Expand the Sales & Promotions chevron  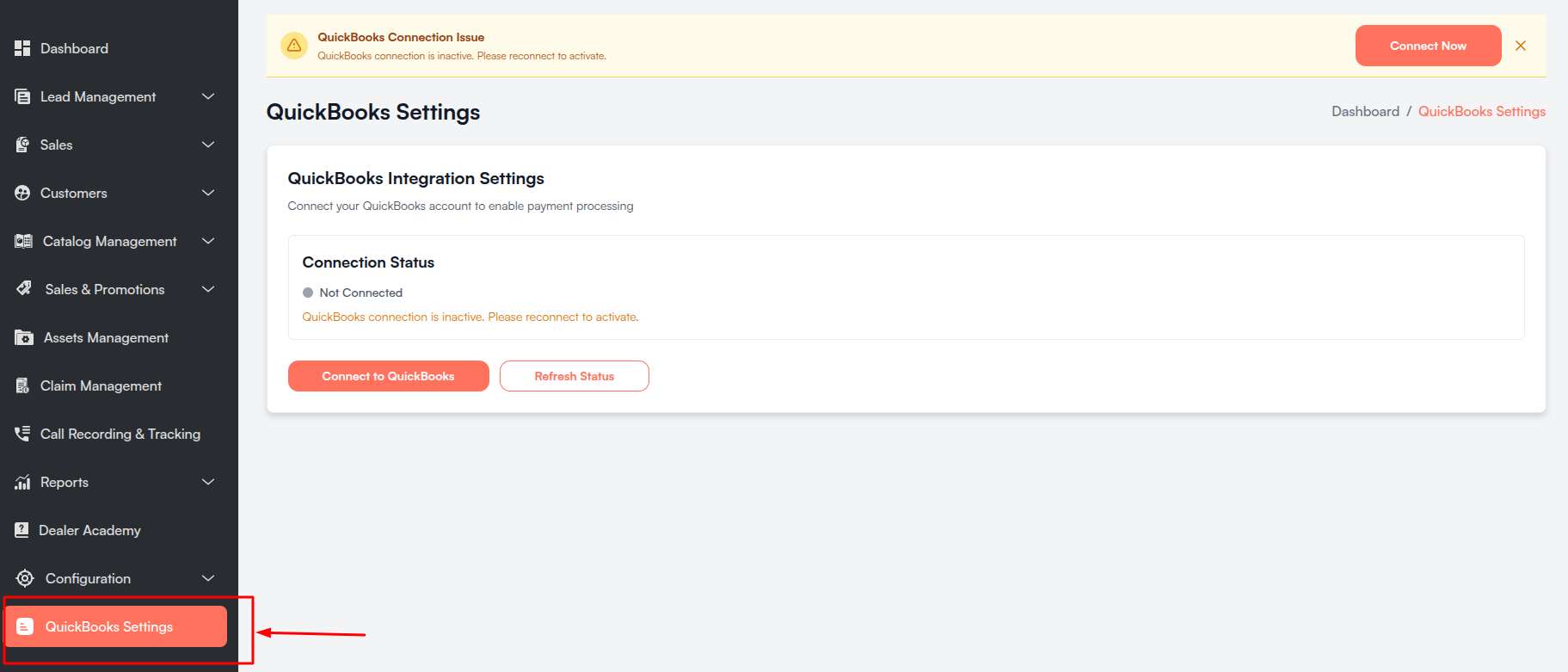pyautogui.click(x=208, y=289)
